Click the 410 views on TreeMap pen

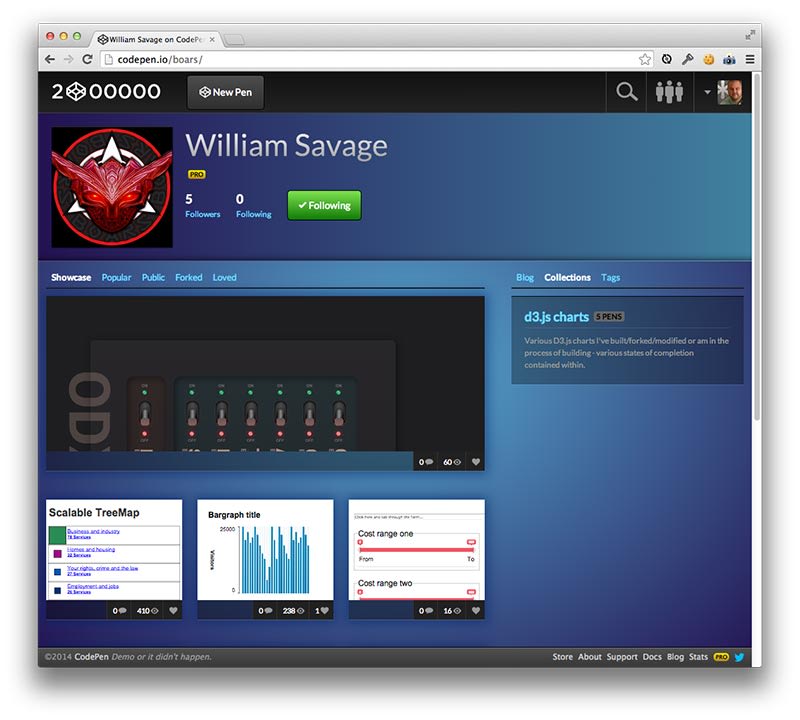click(147, 611)
